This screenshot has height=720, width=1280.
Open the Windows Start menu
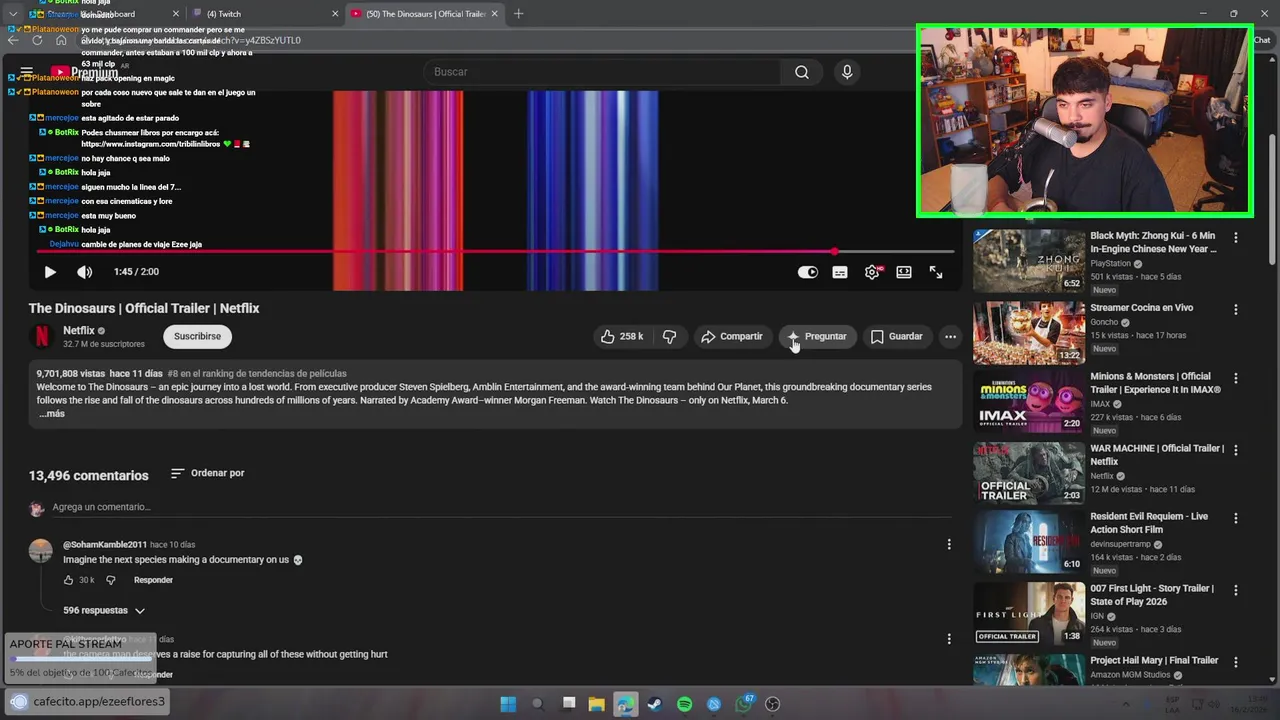pyautogui.click(x=508, y=704)
